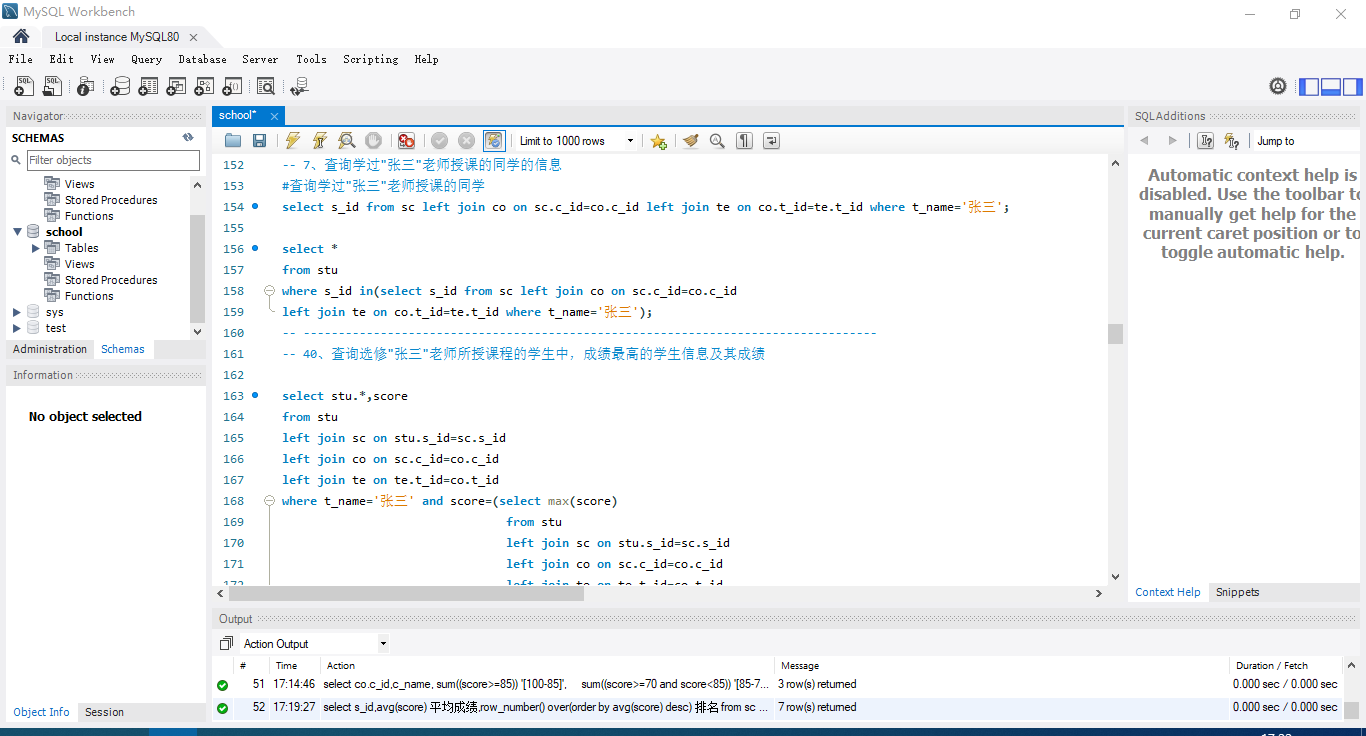Open the Inspector for the selected object
This screenshot has height=736, width=1366.
tap(85, 87)
